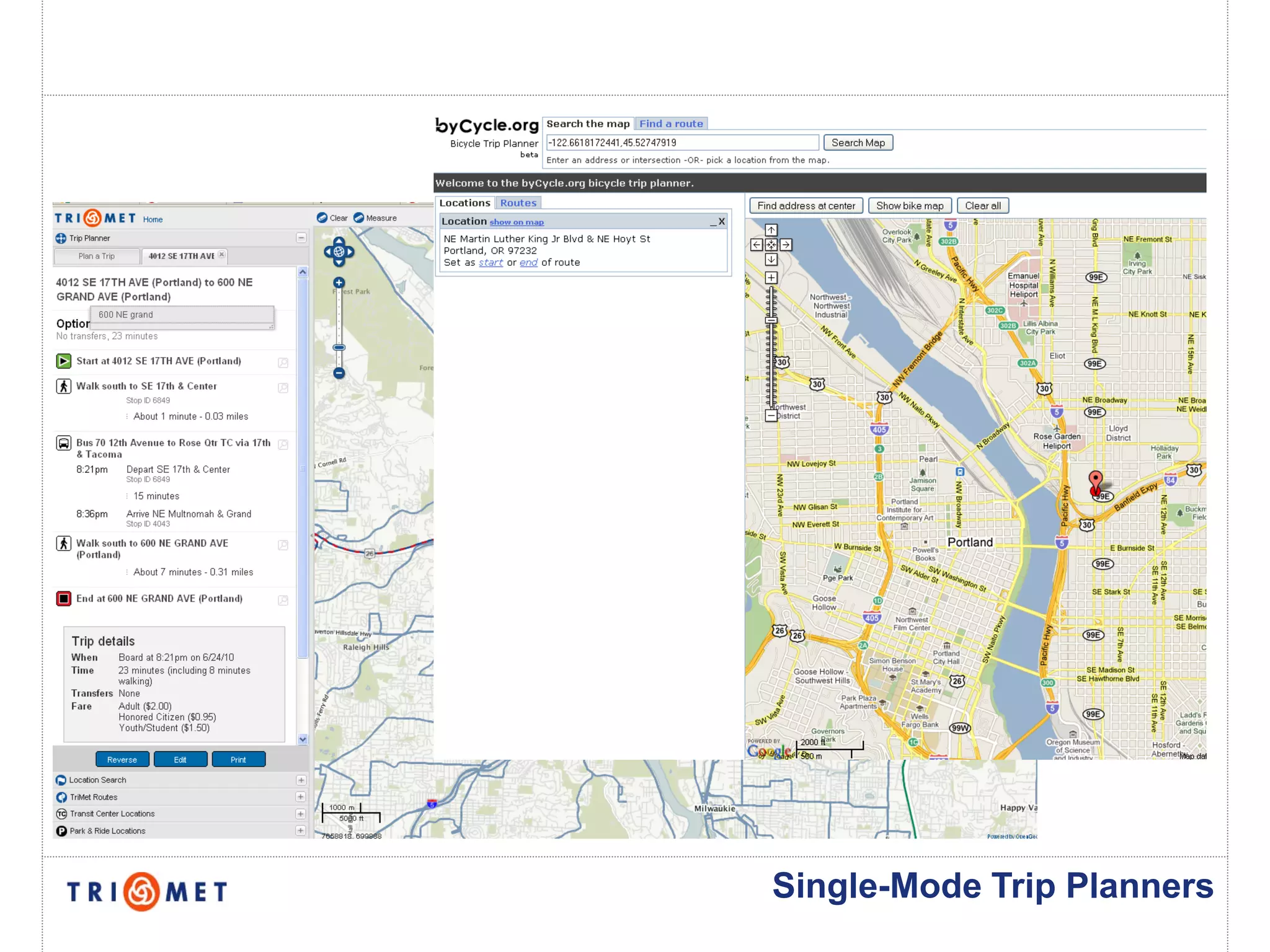The width and height of the screenshot is (1270, 952).
Task: Click Search Map button
Action: [858, 143]
